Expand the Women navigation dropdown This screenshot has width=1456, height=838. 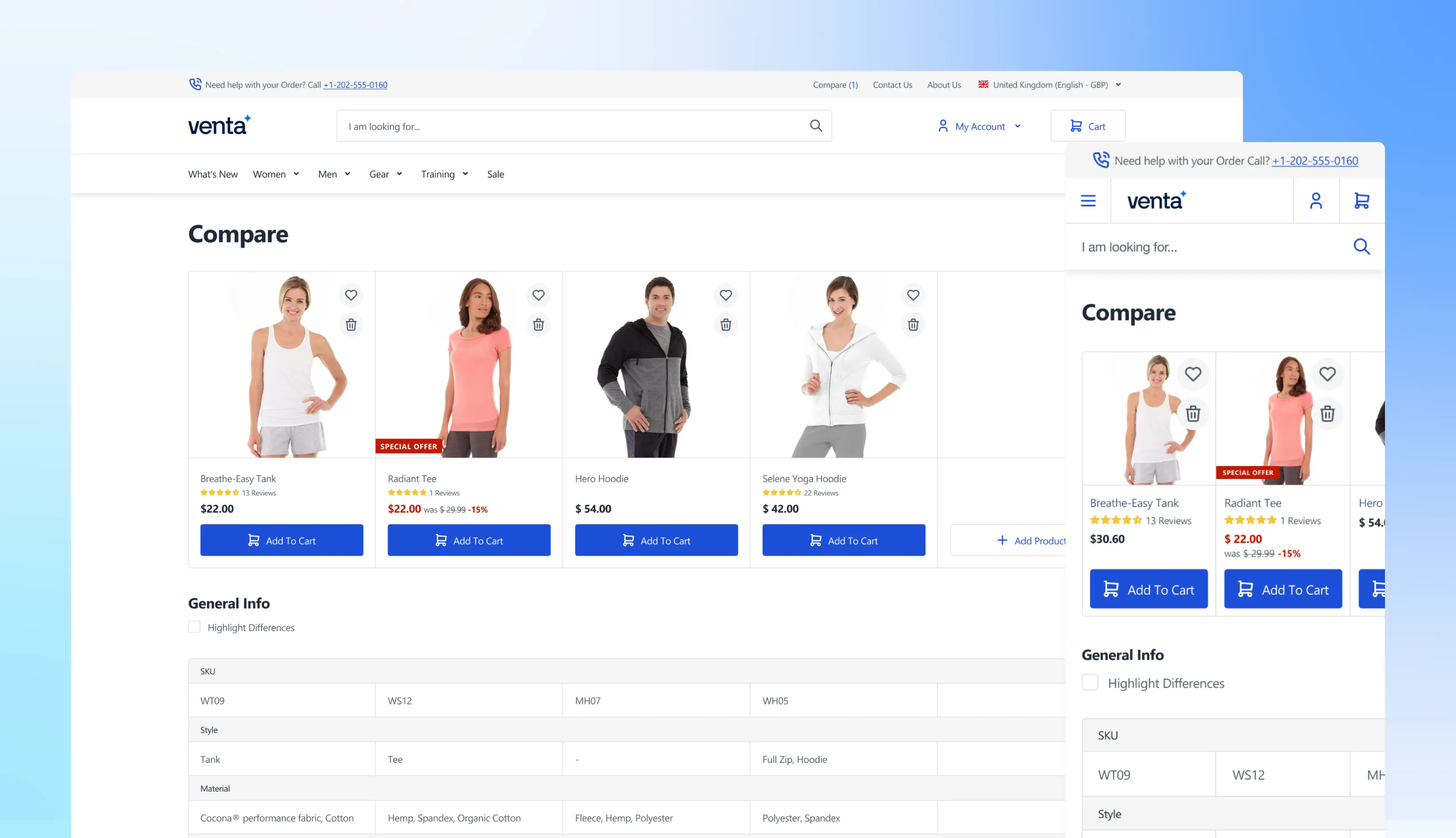tap(276, 174)
